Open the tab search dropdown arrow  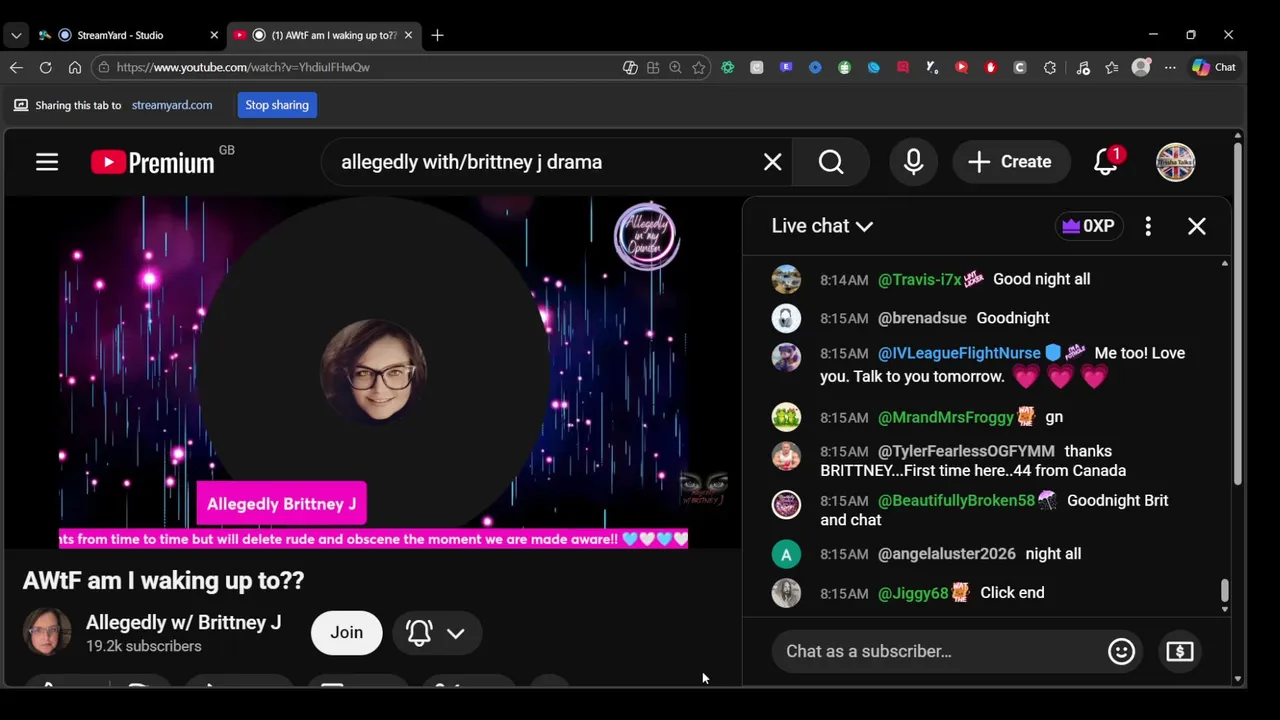tap(16, 35)
